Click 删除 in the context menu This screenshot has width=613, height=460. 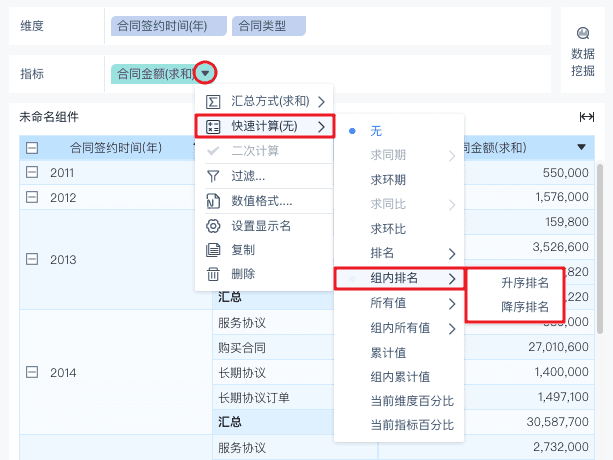click(x=243, y=274)
